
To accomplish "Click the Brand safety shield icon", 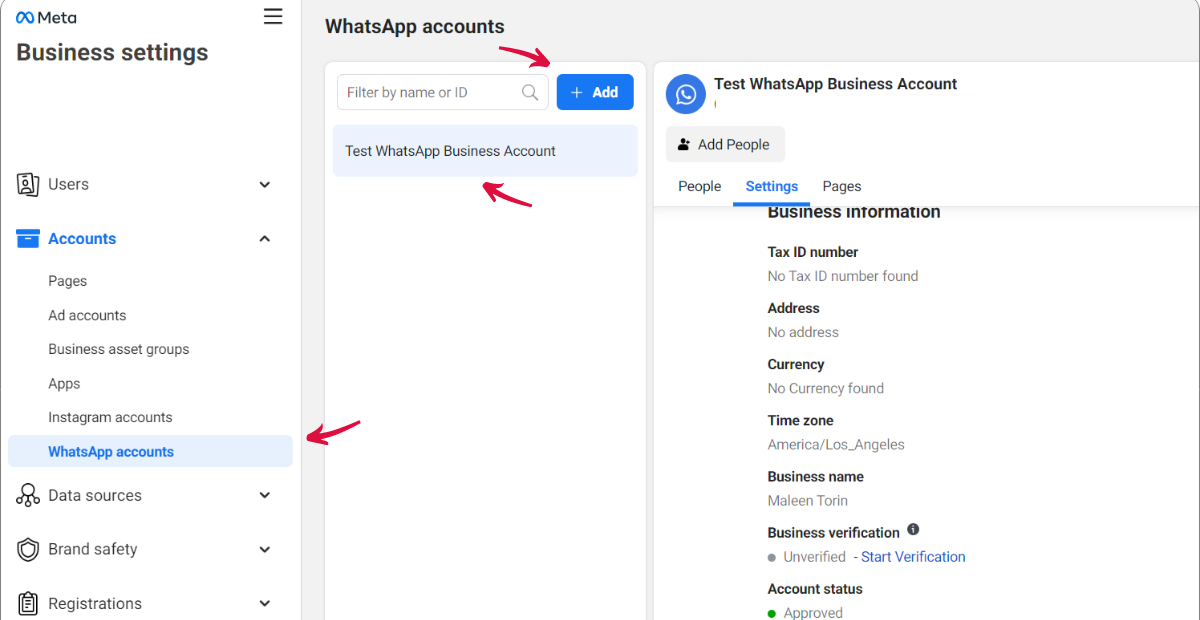I will pyautogui.click(x=28, y=549).
